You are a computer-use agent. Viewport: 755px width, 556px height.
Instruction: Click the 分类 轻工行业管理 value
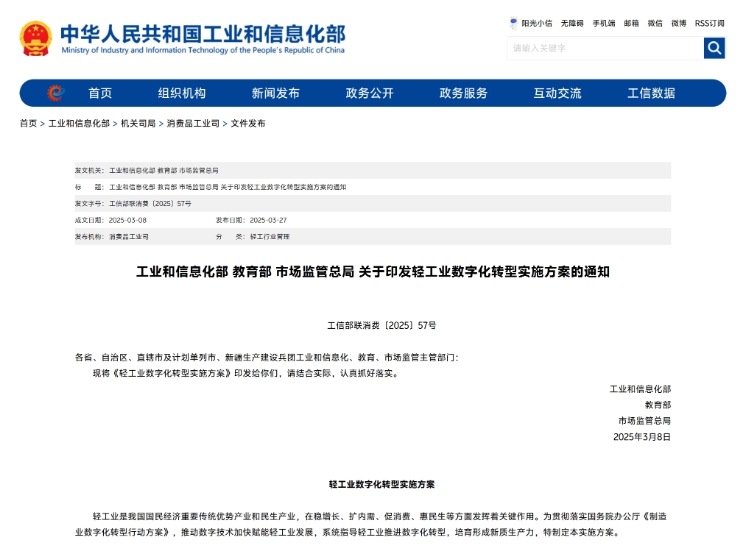(270, 237)
